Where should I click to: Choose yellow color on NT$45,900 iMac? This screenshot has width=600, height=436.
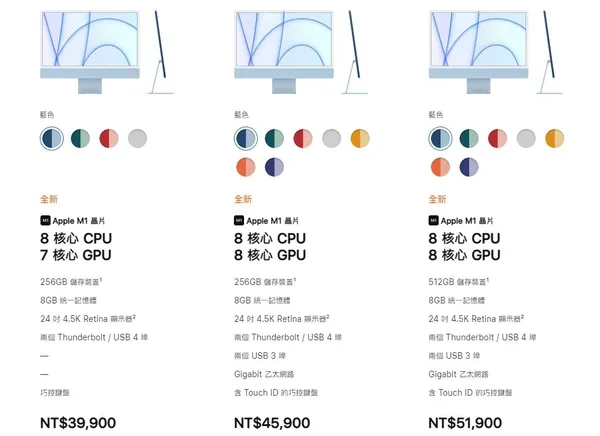[x=360, y=138]
